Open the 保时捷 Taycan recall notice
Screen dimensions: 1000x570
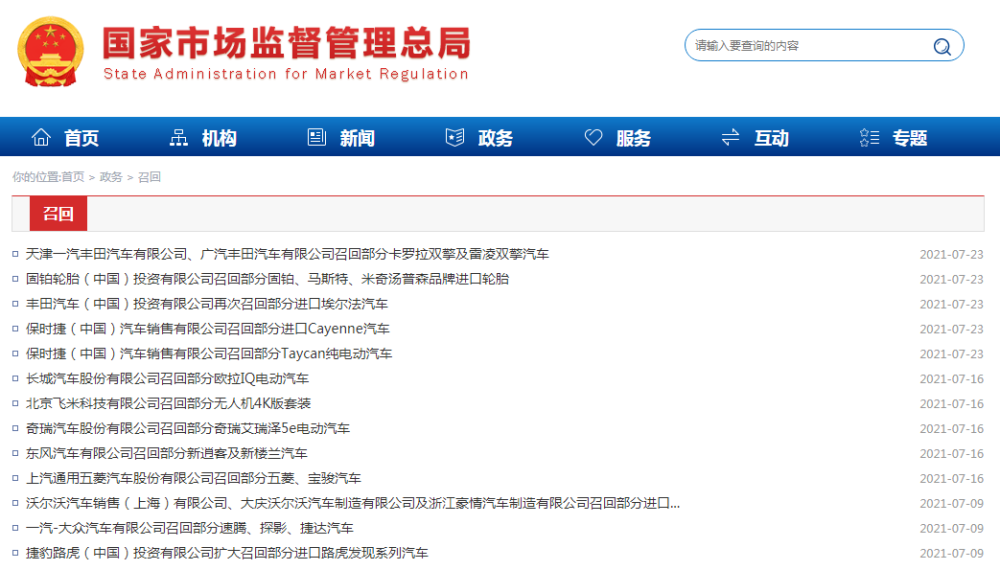tap(209, 353)
